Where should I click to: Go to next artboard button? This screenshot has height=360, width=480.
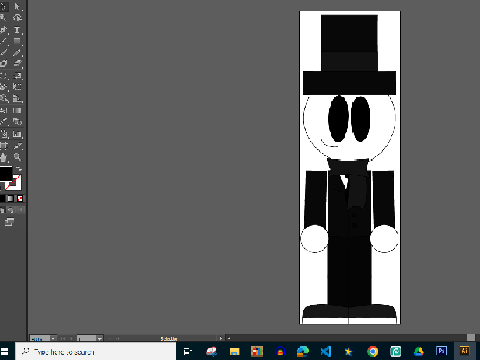coord(110,339)
